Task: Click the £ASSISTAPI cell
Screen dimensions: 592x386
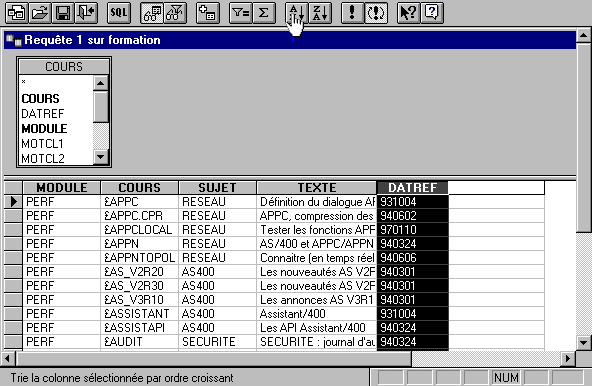Action: click(x=139, y=327)
